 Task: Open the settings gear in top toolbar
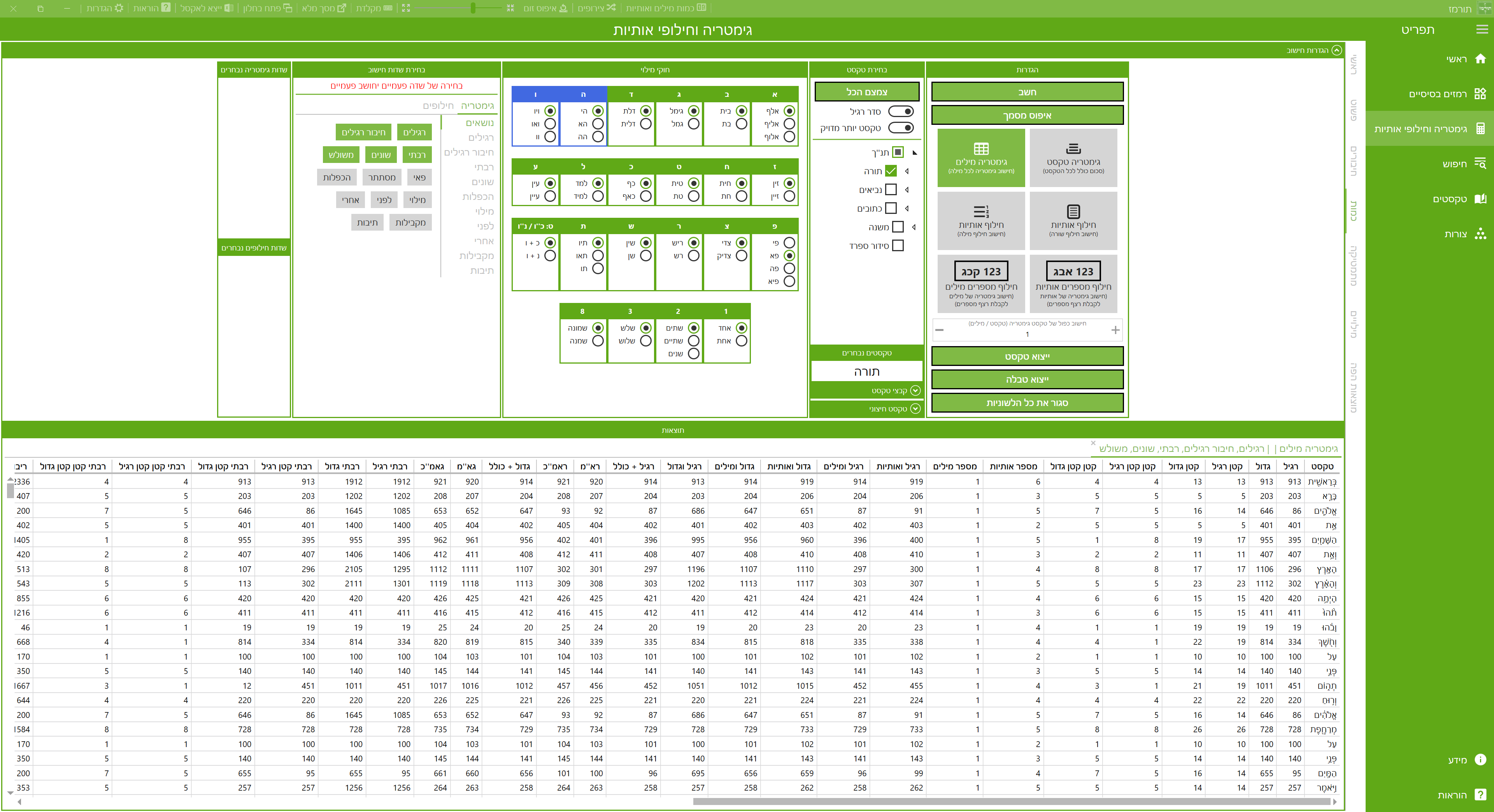coord(119,8)
